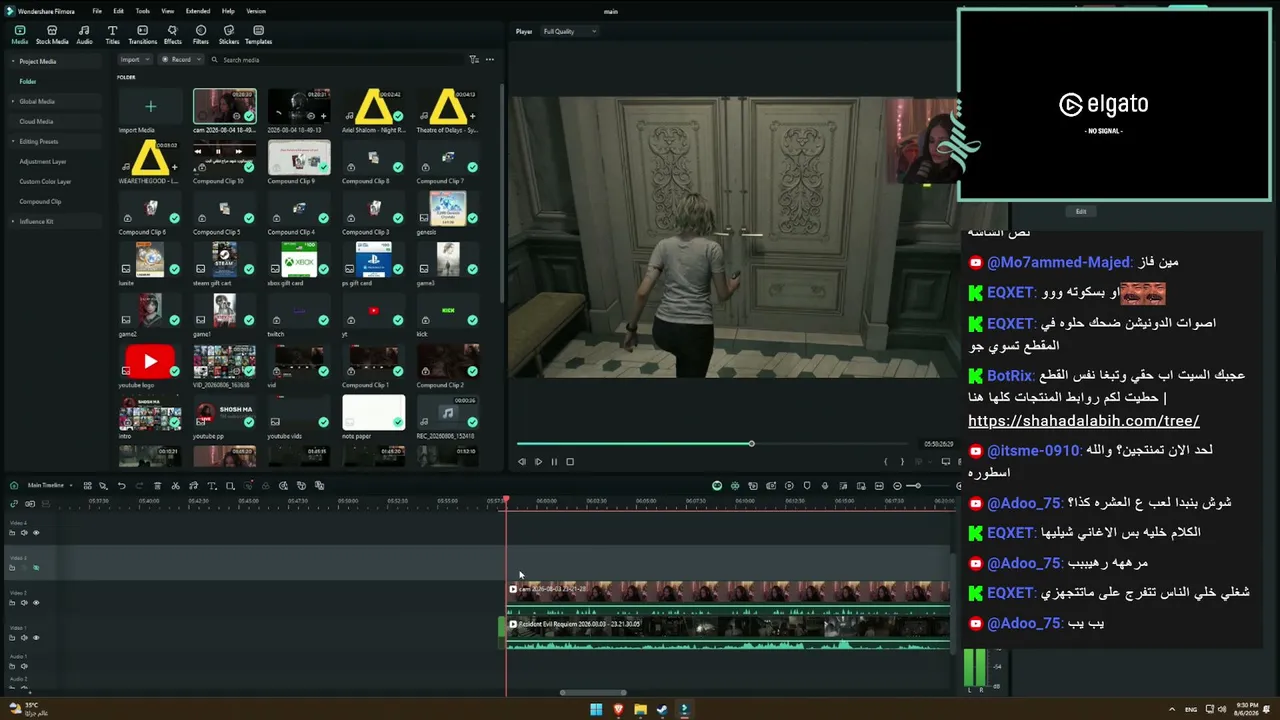
Task: Click the timeline horizontal scrollbar
Action: (593, 692)
